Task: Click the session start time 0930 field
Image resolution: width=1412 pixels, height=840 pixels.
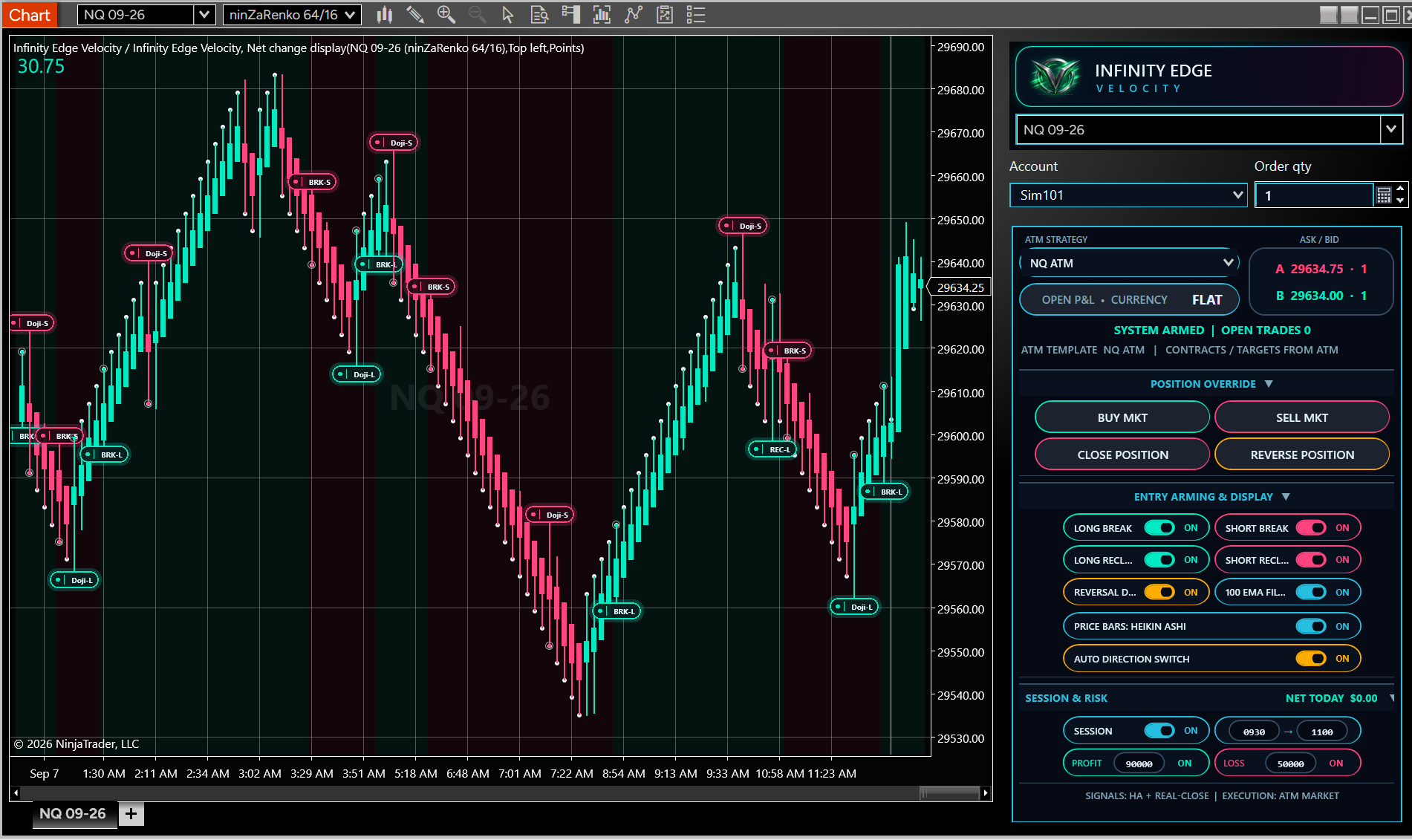Action: click(1254, 732)
